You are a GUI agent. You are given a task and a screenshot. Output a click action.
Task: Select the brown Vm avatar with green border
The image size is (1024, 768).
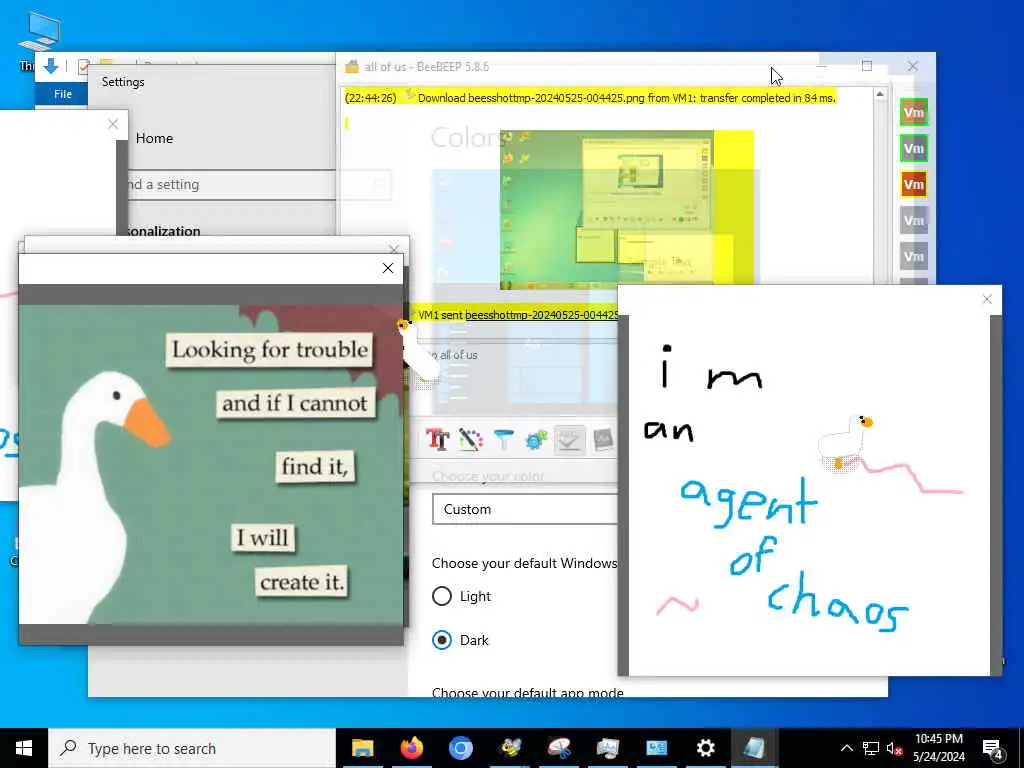click(x=913, y=112)
